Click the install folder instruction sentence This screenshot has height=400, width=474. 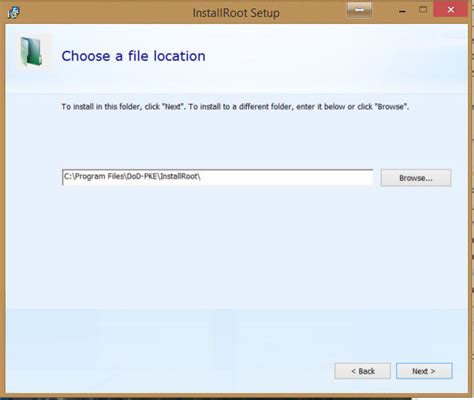(235, 107)
